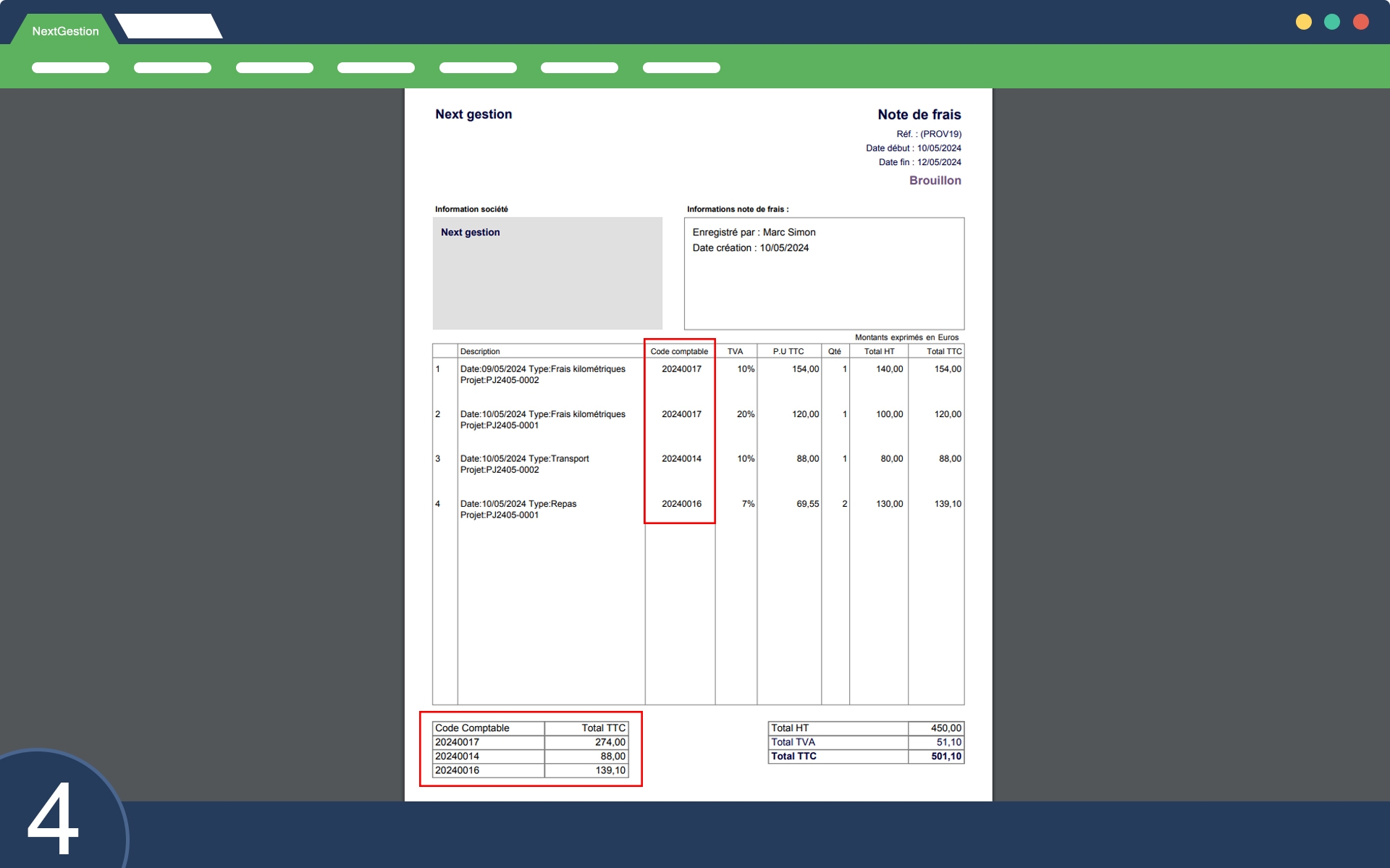
Task: Click the Code comptable column header
Action: pyautogui.click(x=679, y=351)
